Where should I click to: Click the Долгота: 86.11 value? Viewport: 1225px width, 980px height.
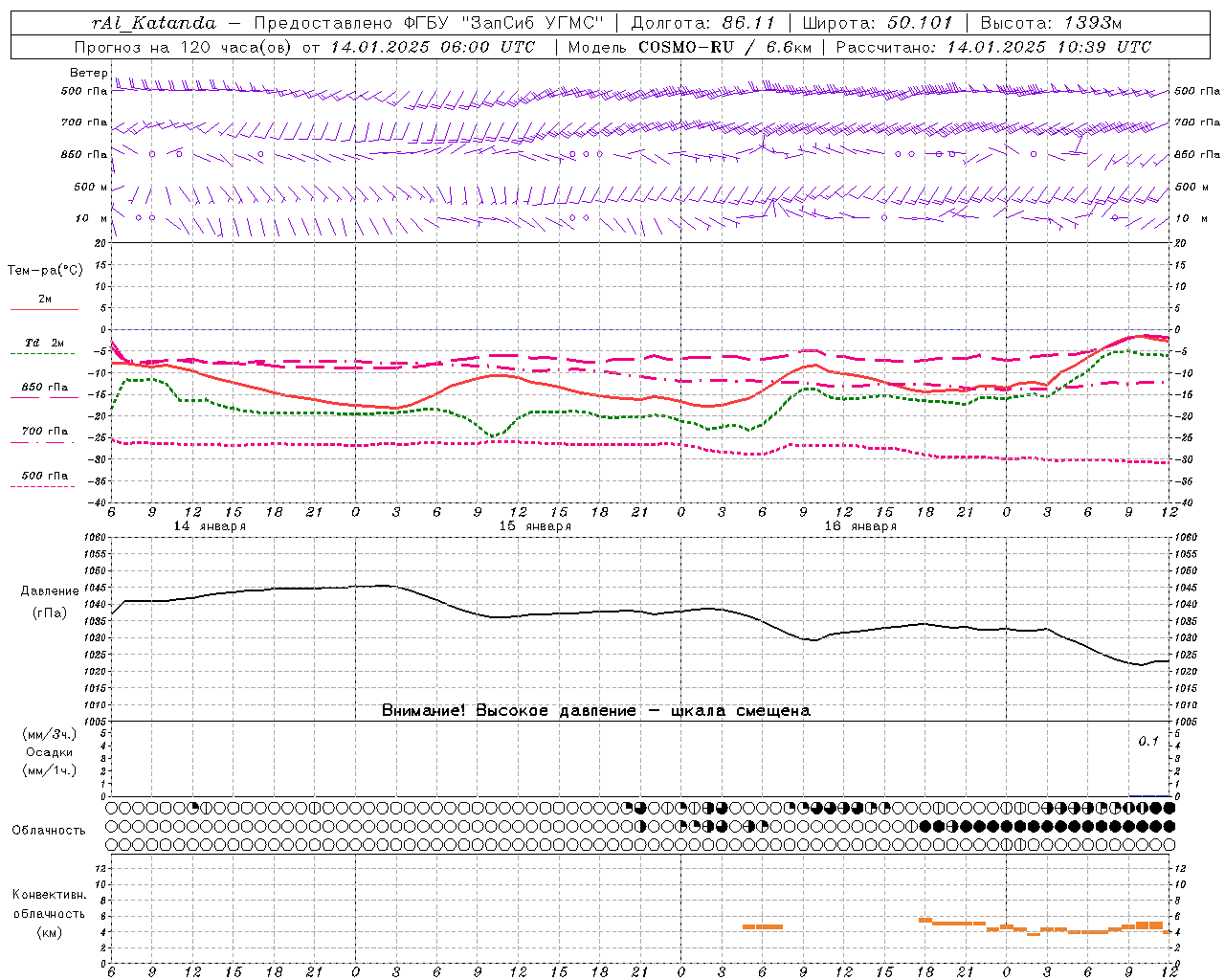tap(703, 23)
